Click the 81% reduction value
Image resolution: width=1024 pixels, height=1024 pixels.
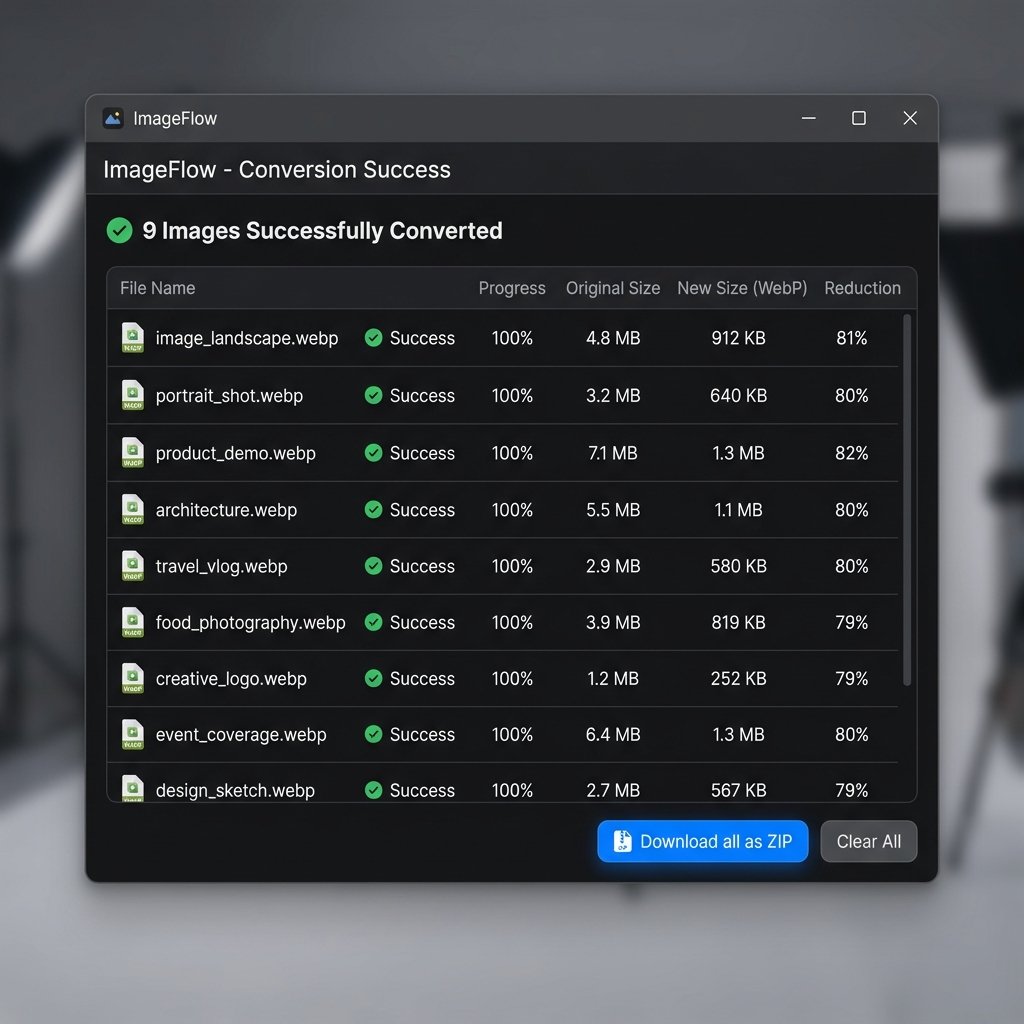click(852, 338)
